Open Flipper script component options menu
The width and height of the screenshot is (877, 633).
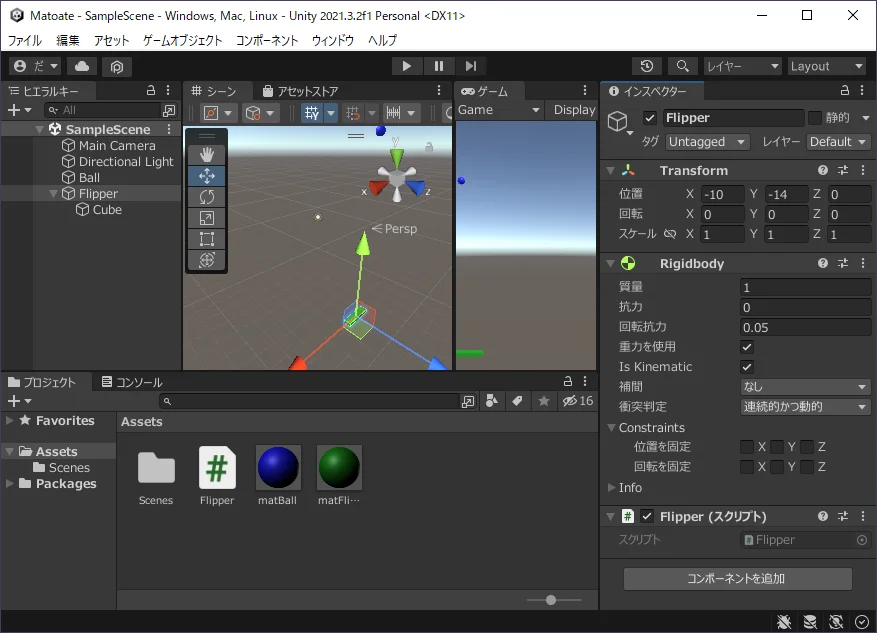[862, 516]
